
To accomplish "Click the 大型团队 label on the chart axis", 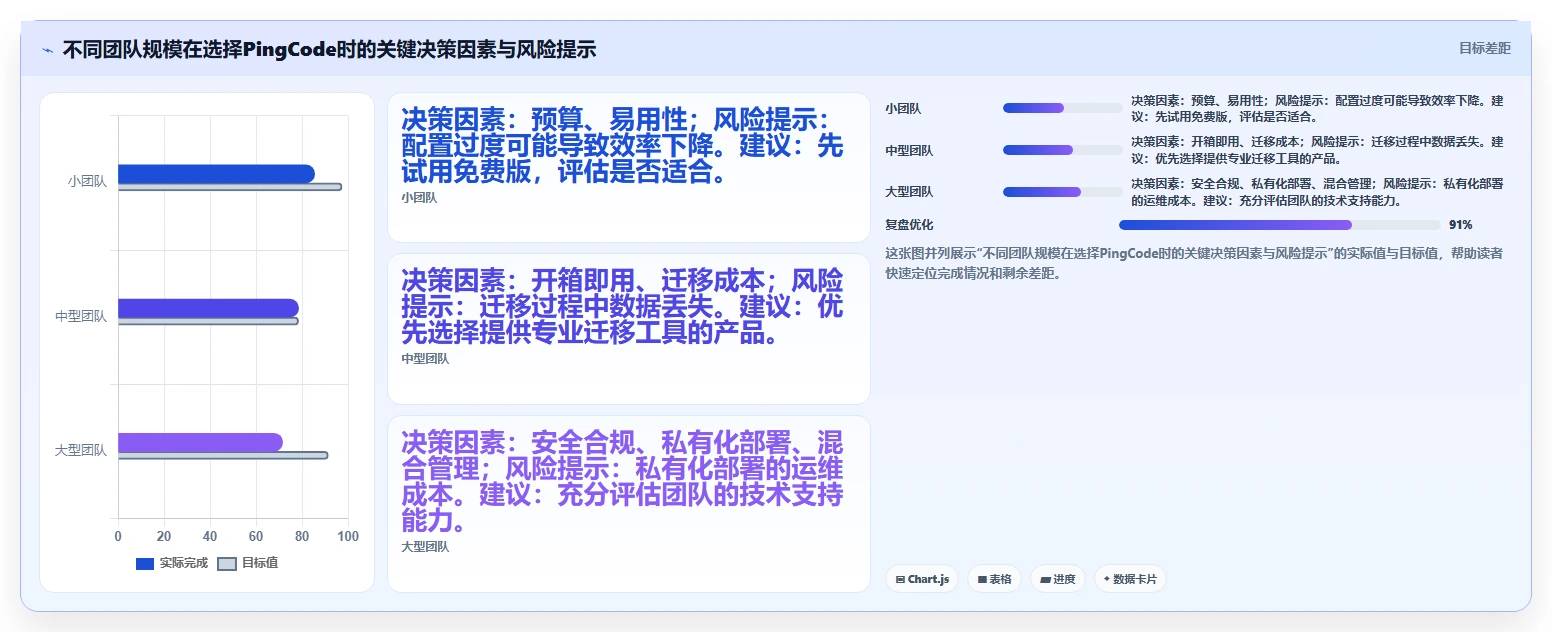I will [x=81, y=451].
